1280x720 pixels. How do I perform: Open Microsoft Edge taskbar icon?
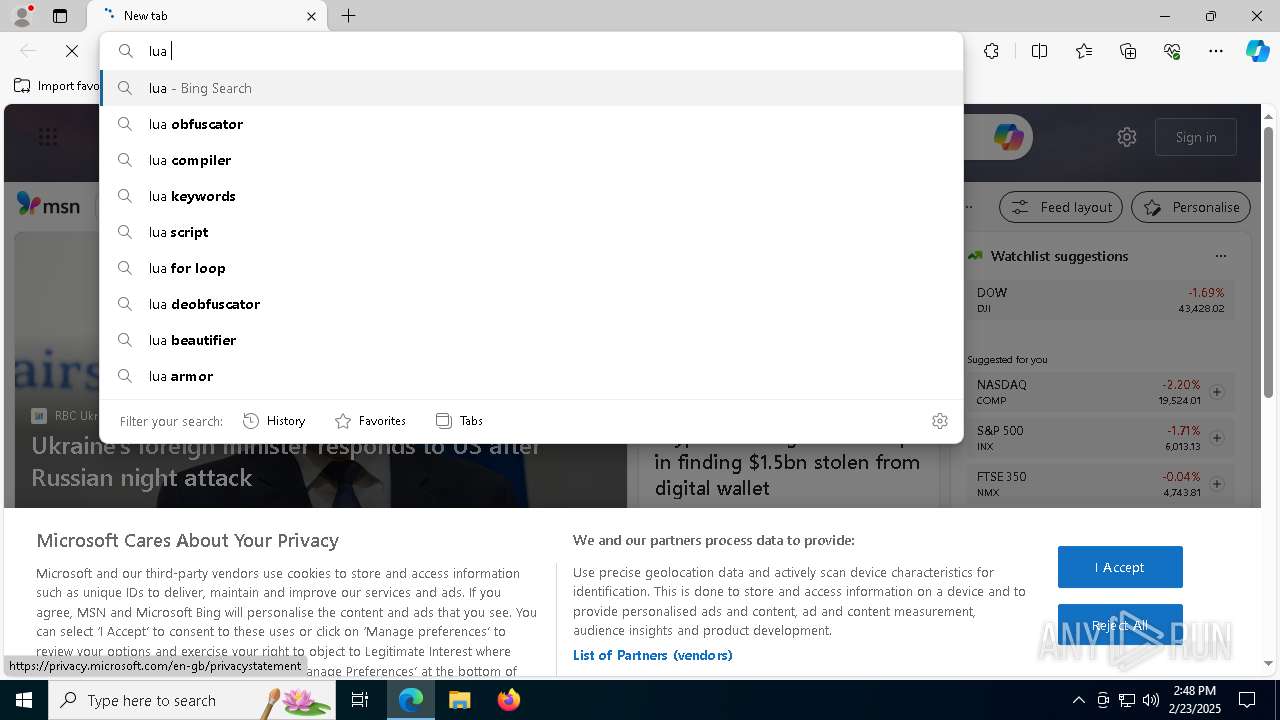point(411,700)
